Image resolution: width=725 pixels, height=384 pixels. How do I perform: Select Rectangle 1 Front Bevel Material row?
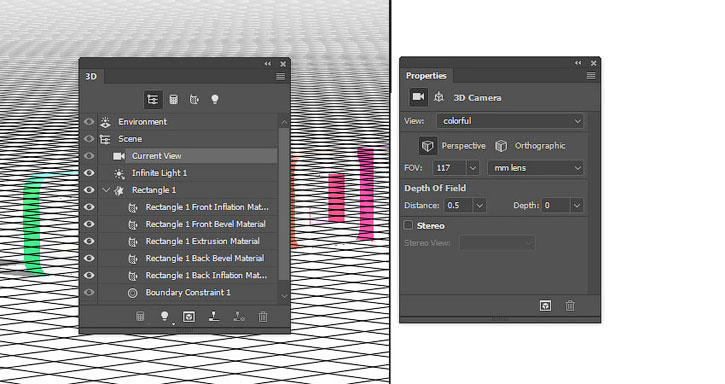pyautogui.click(x=188, y=224)
